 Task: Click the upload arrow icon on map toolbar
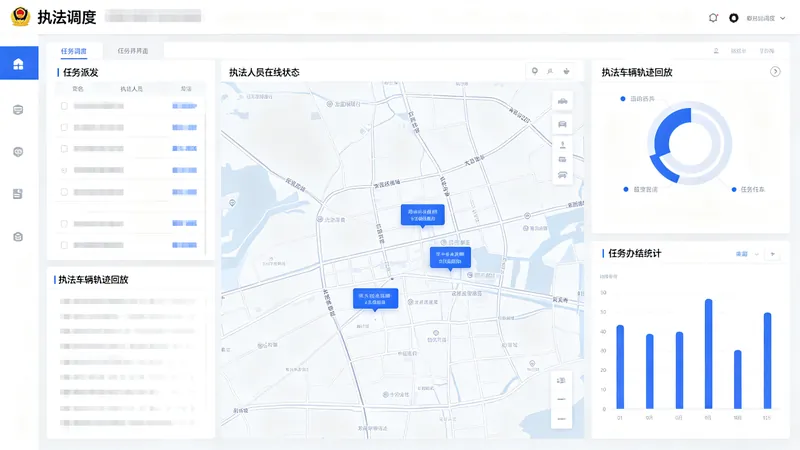pos(562,144)
